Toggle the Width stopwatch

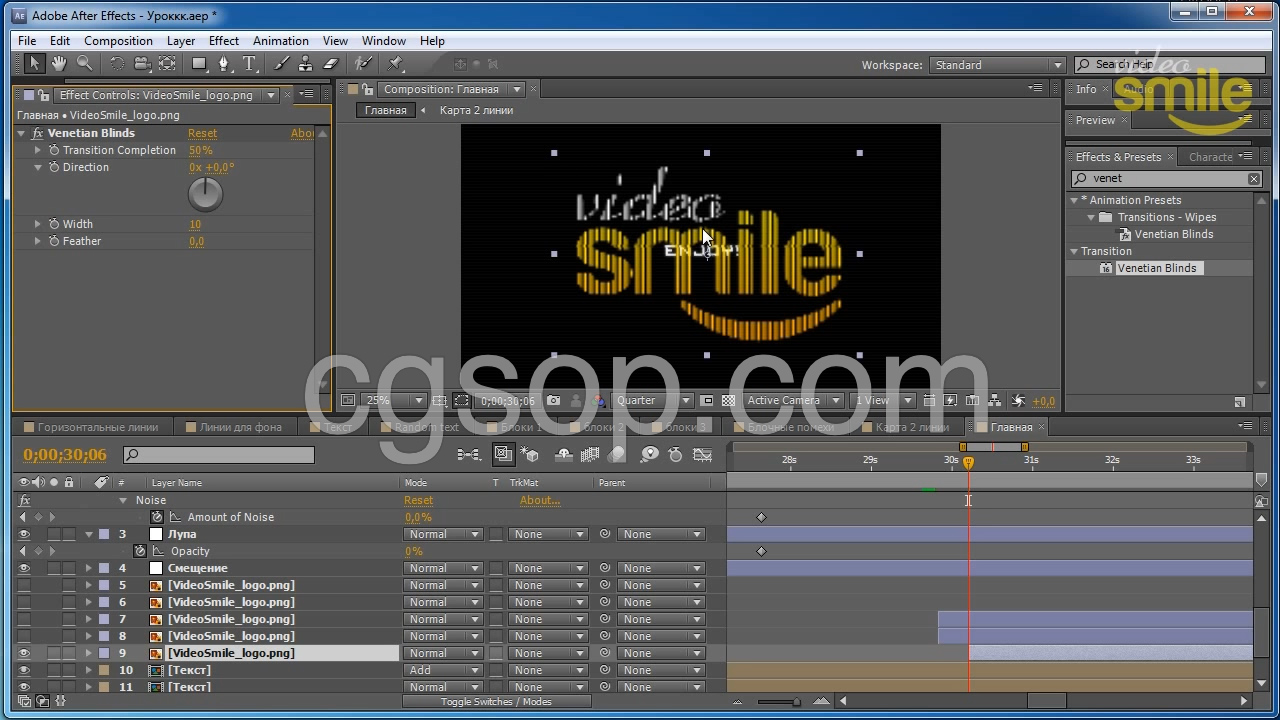point(54,224)
